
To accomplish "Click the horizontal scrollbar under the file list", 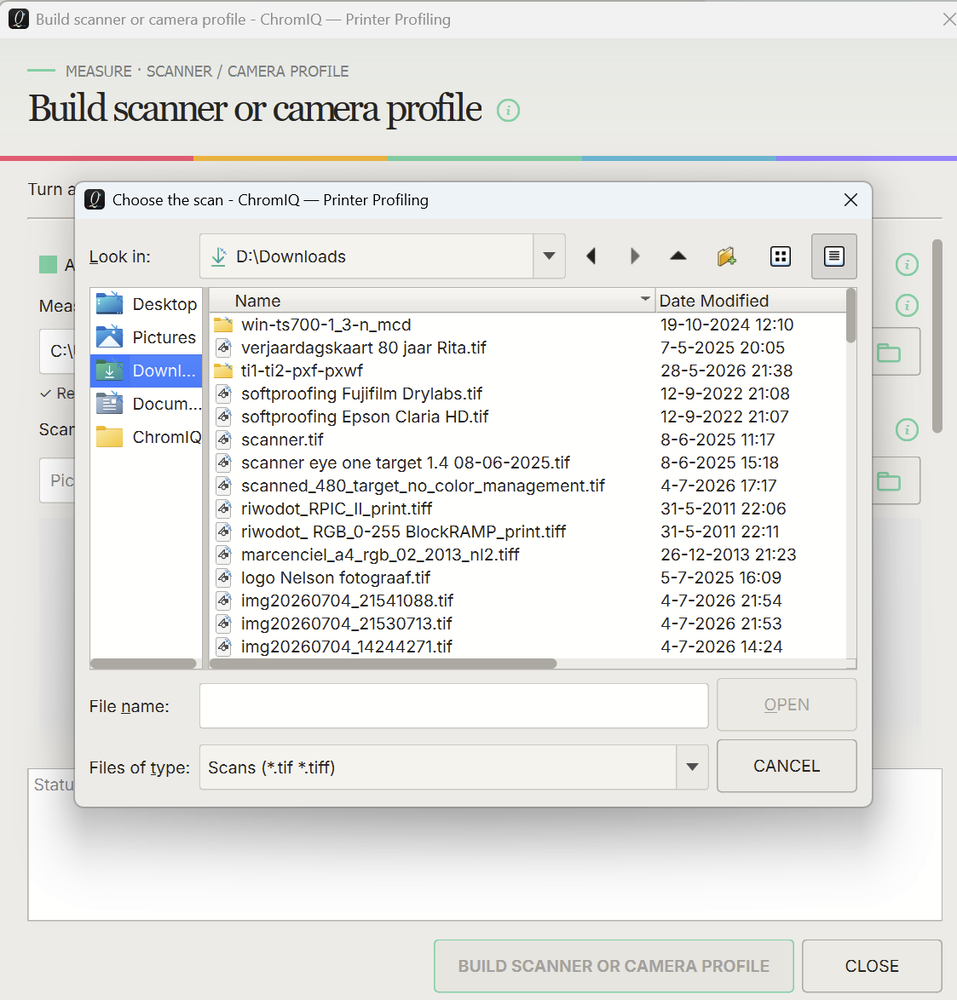I will tap(383, 664).
